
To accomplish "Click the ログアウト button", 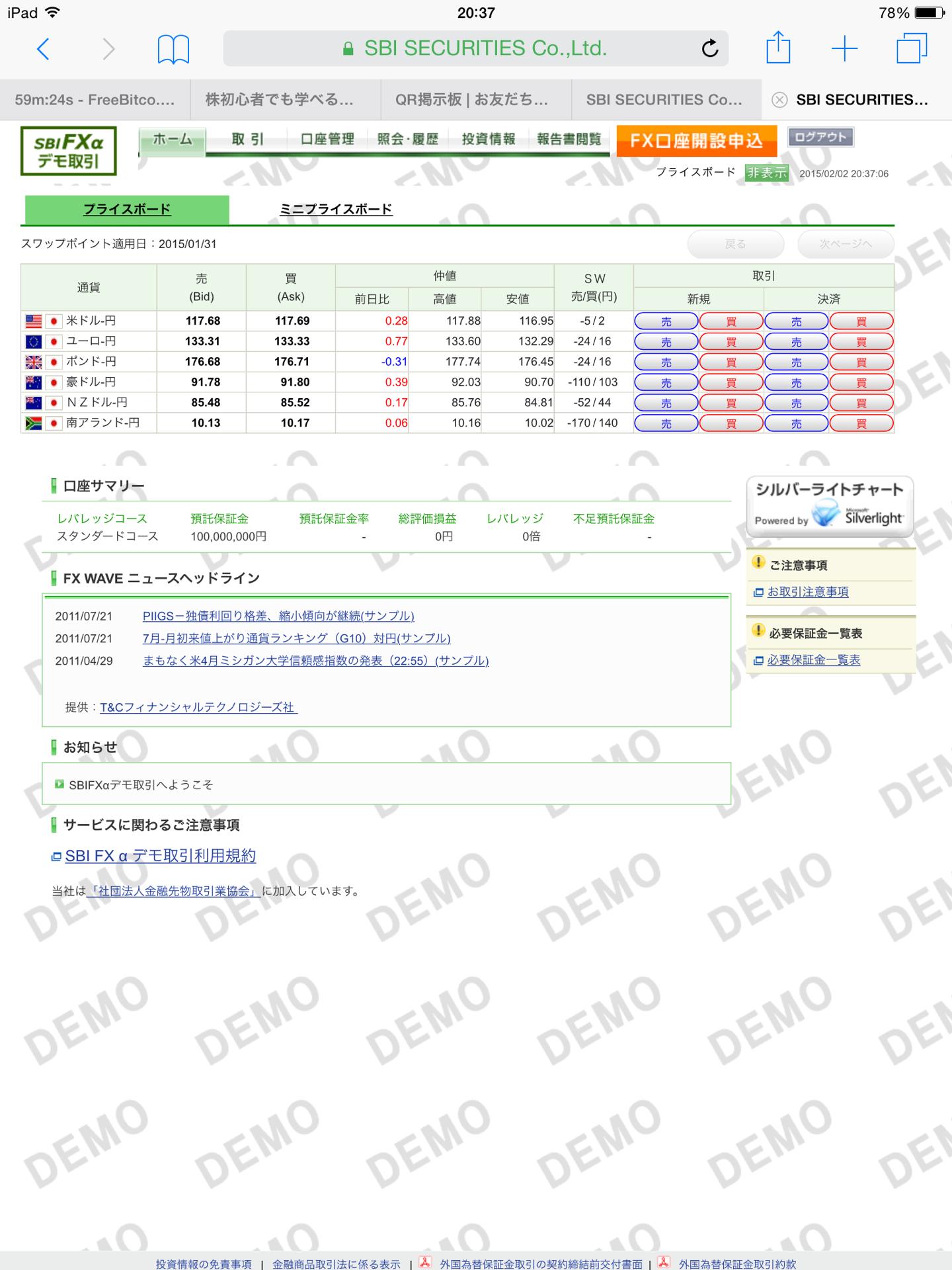I will pos(820,138).
